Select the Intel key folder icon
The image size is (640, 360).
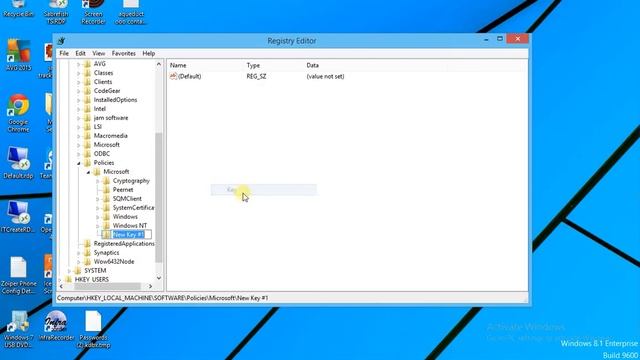(x=87, y=109)
